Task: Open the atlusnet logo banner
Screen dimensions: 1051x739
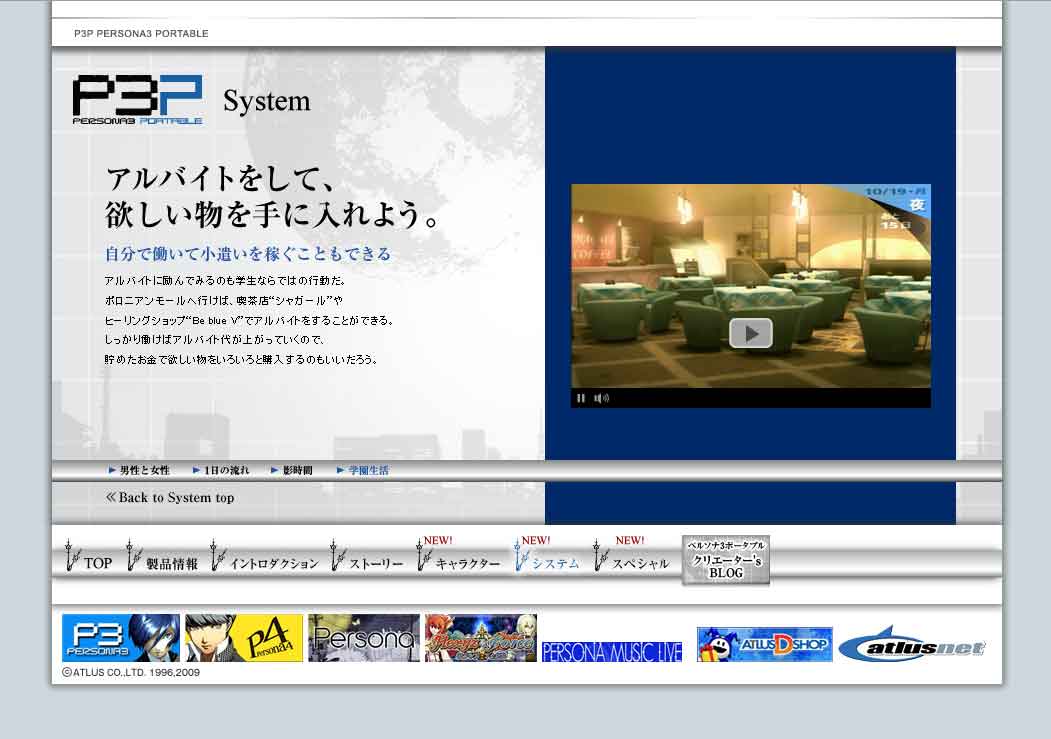Action: point(912,645)
